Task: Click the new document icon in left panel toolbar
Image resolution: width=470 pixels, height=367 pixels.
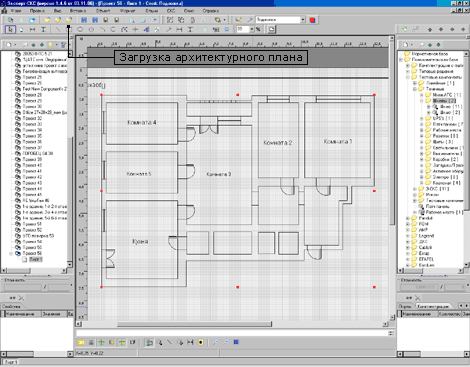Action: coord(9,45)
